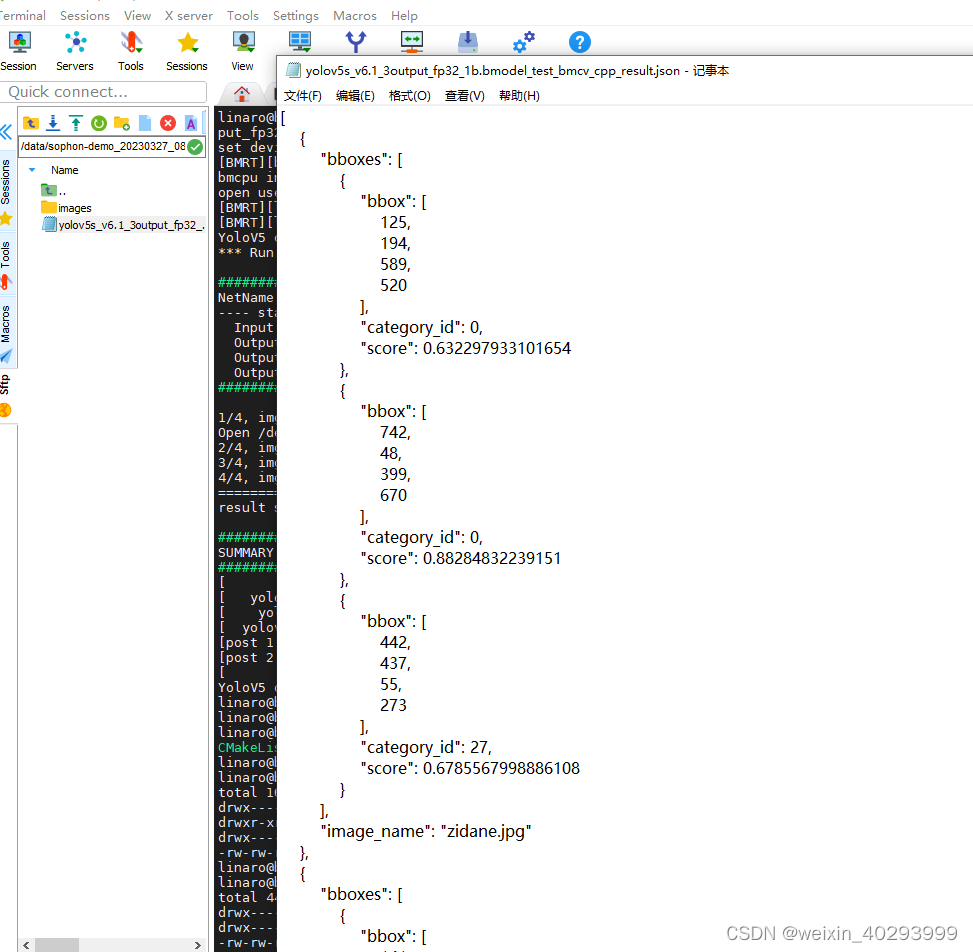Select the yolov5s_v6.1_3output_fp32 json file
This screenshot has width=973, height=952.
click(123, 225)
